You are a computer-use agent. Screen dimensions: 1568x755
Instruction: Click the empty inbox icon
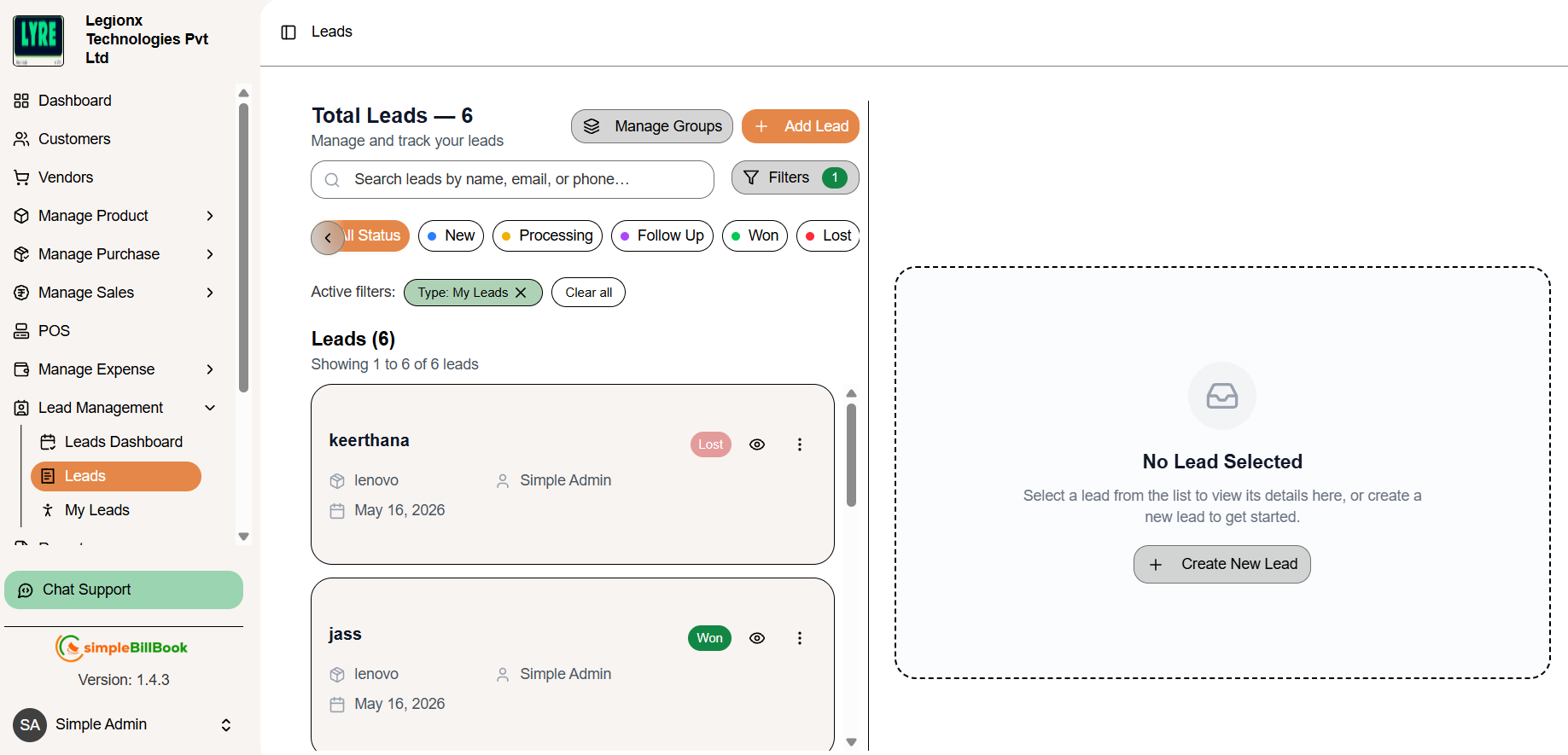click(x=1222, y=396)
